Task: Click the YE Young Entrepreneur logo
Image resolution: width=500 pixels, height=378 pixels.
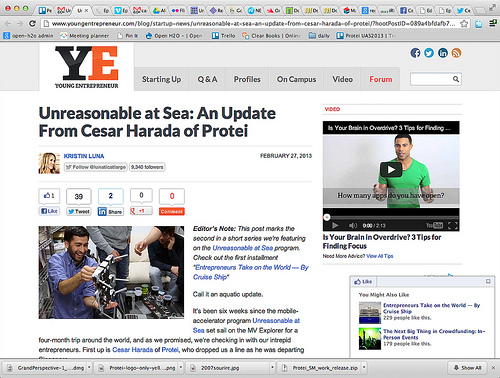Action: [87, 67]
